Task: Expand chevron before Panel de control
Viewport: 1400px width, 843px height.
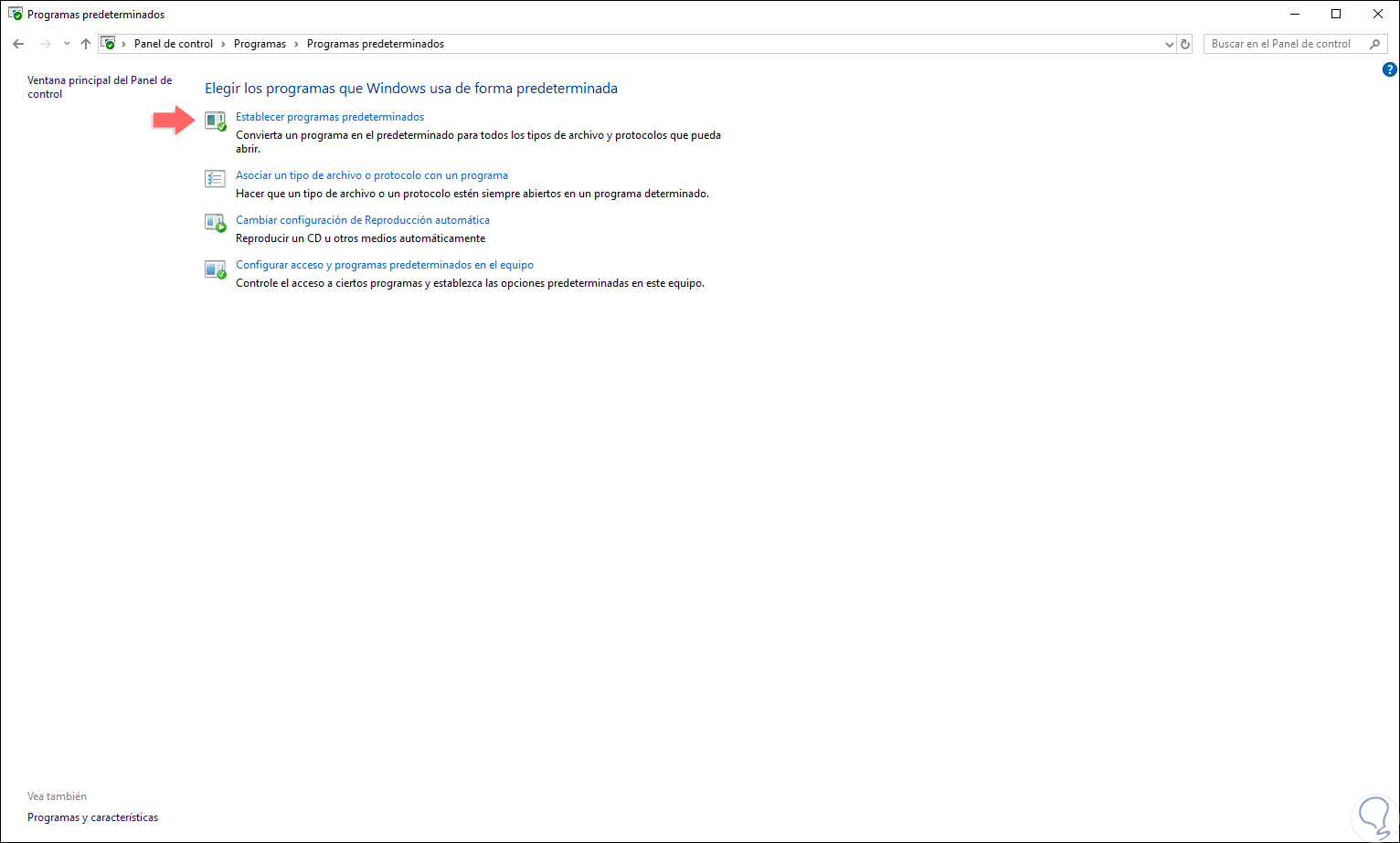Action: coord(124,44)
